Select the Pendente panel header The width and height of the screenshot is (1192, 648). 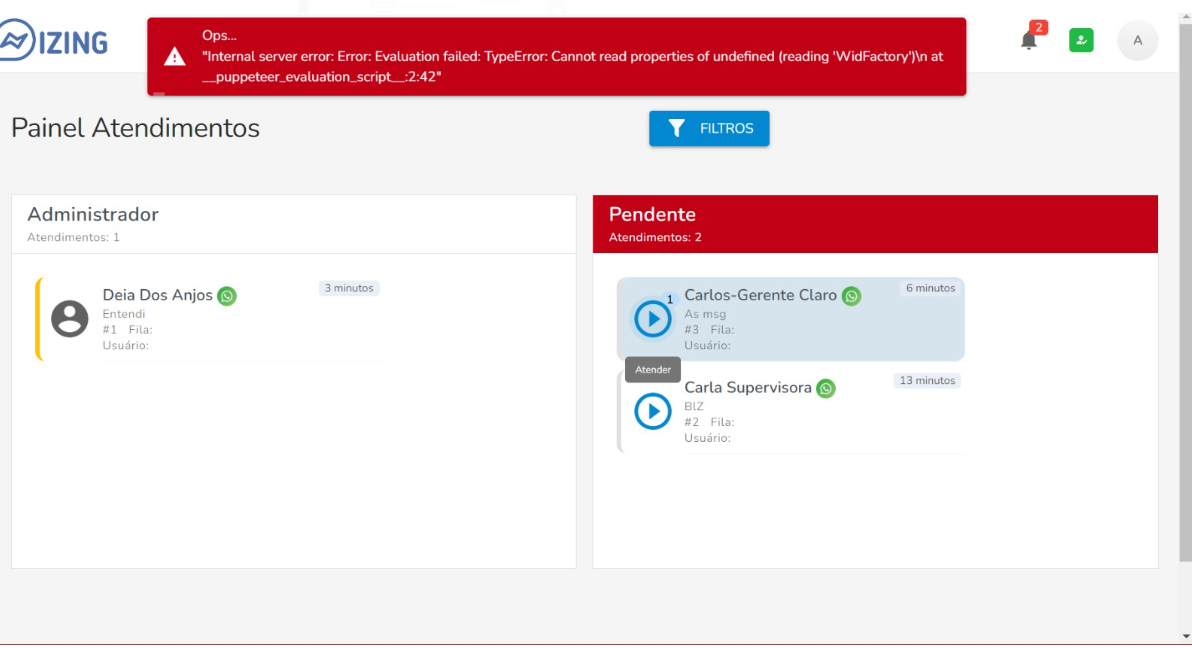point(653,214)
